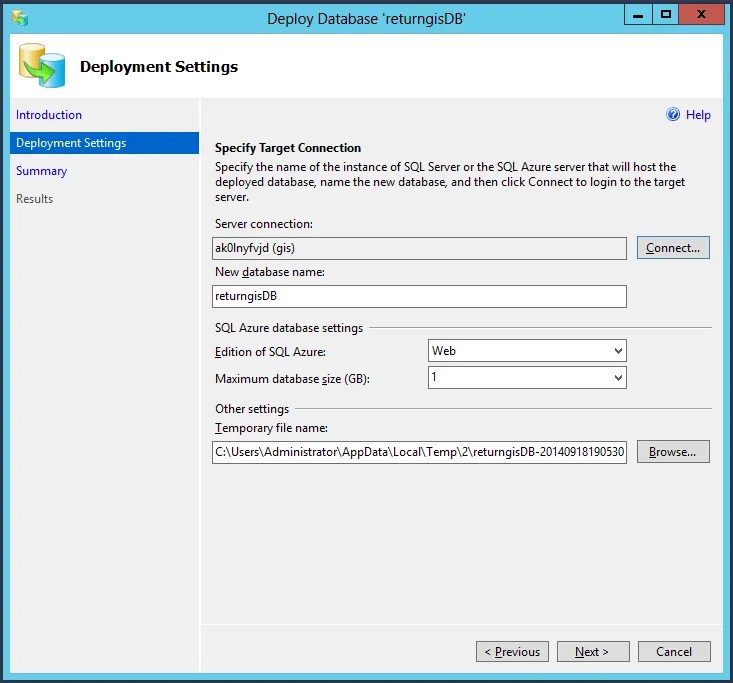Click the 'Other settings' group label
This screenshot has height=683, width=733.
click(x=252, y=409)
